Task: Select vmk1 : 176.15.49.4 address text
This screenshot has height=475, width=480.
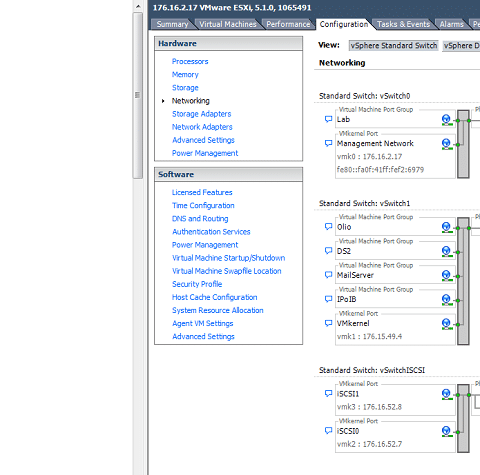Action: (x=369, y=336)
